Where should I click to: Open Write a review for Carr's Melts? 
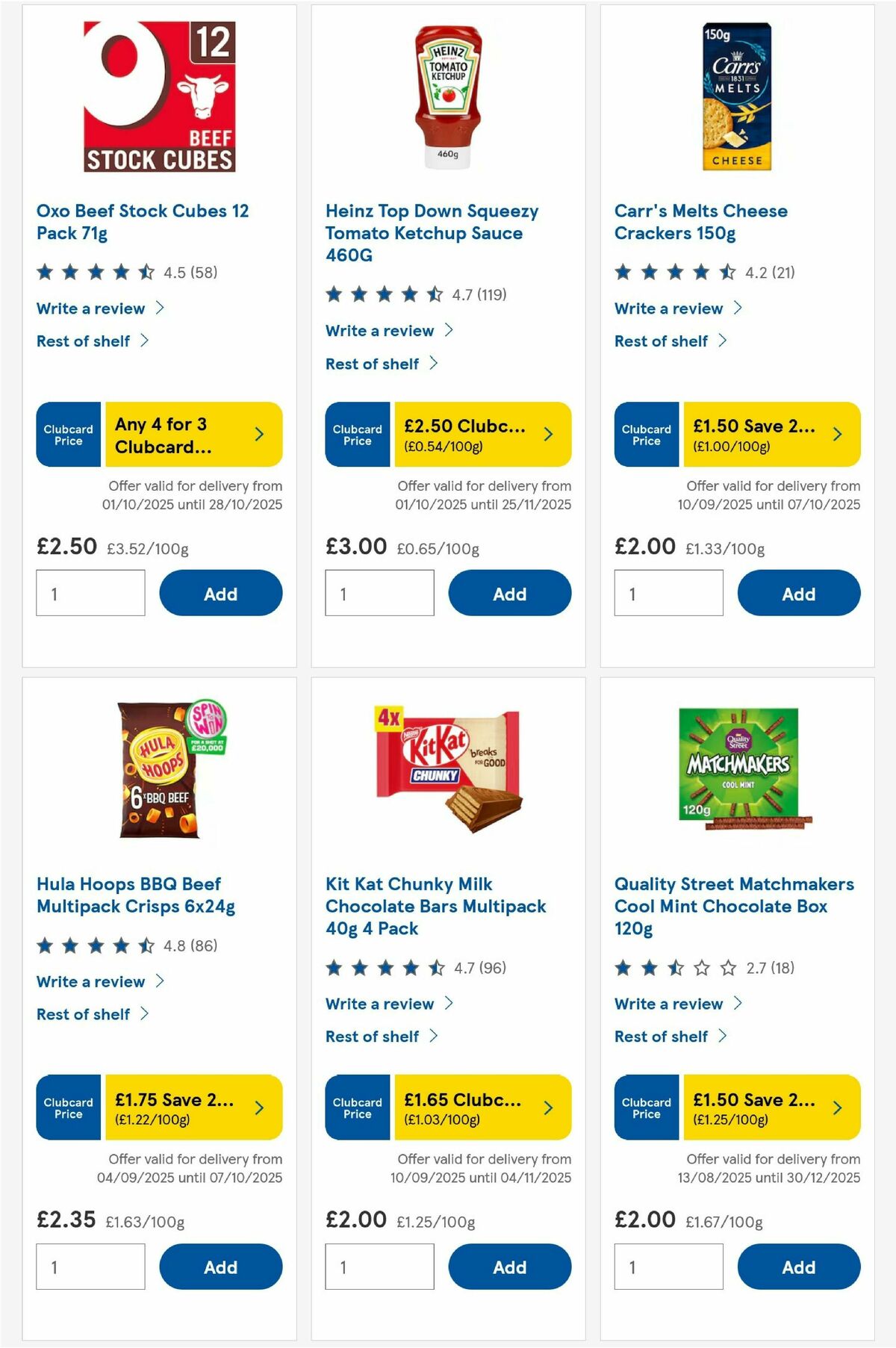pyautogui.click(x=676, y=308)
